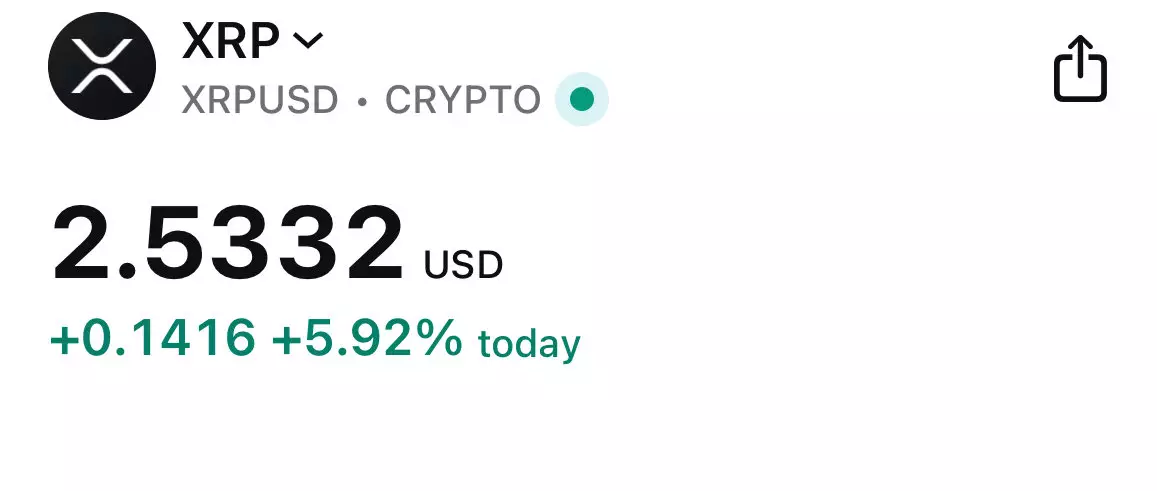The width and height of the screenshot is (1157, 491).
Task: Click the black circular XRP logo
Action: [x=102, y=66]
